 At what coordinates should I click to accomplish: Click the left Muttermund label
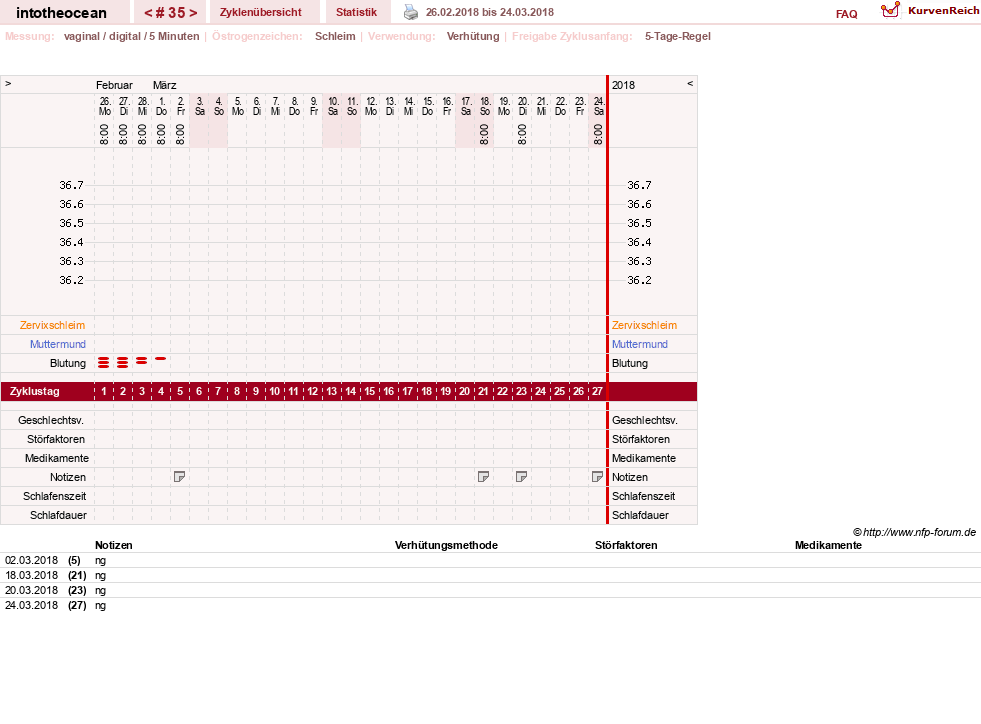tap(58, 344)
